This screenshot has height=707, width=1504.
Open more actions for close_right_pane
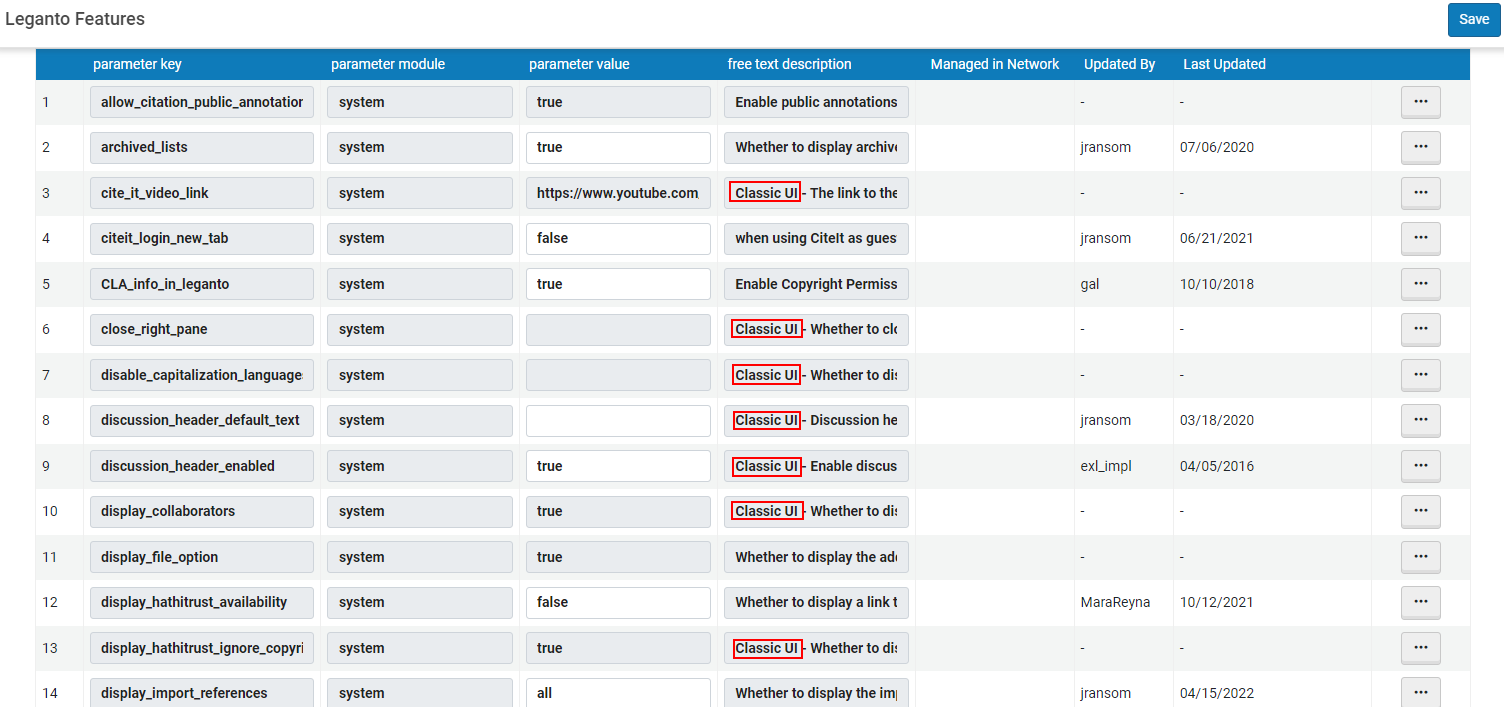1420,329
